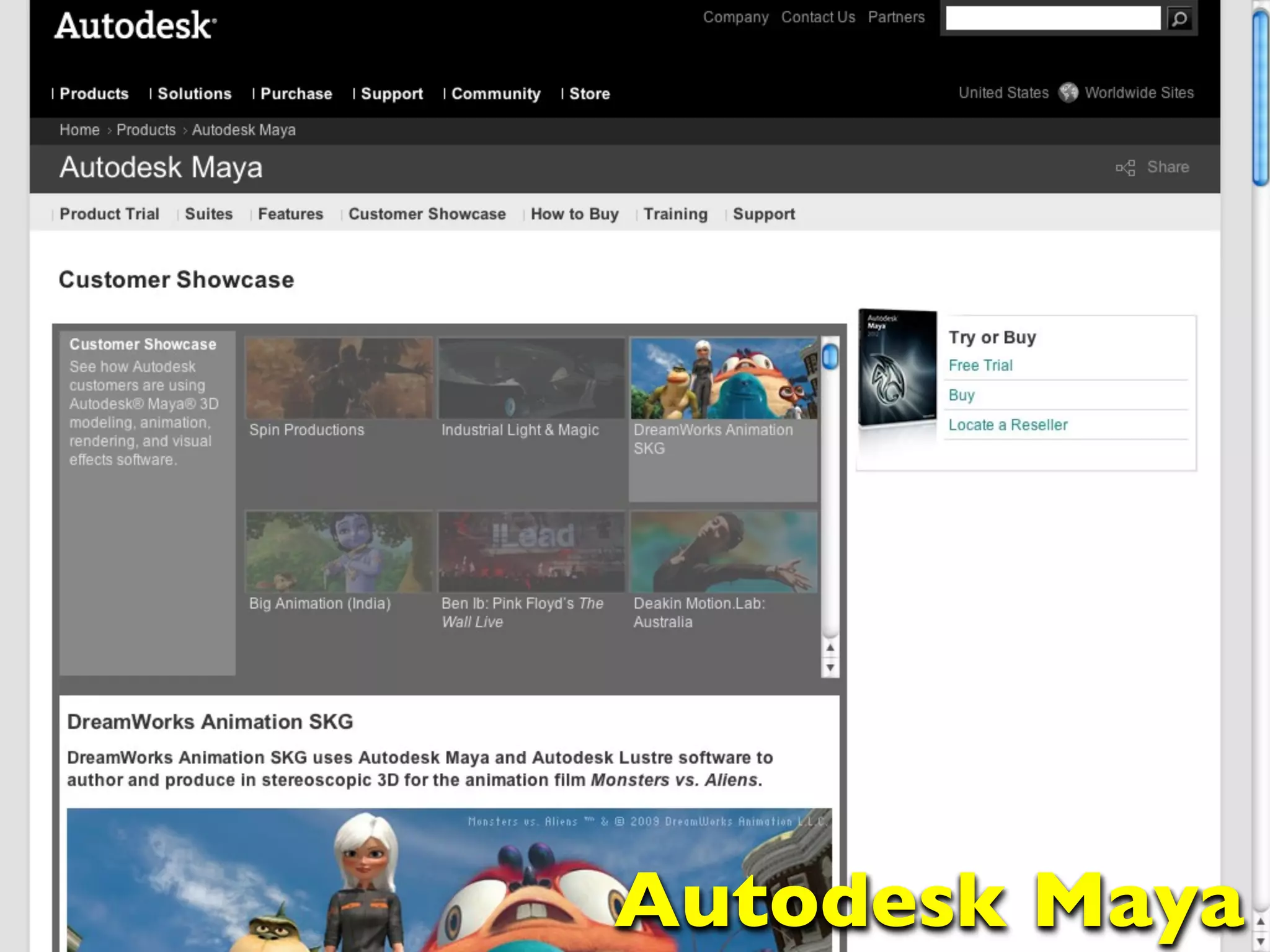Screen dimensions: 1270x952
Task: Open the Store menu
Action: coord(590,94)
